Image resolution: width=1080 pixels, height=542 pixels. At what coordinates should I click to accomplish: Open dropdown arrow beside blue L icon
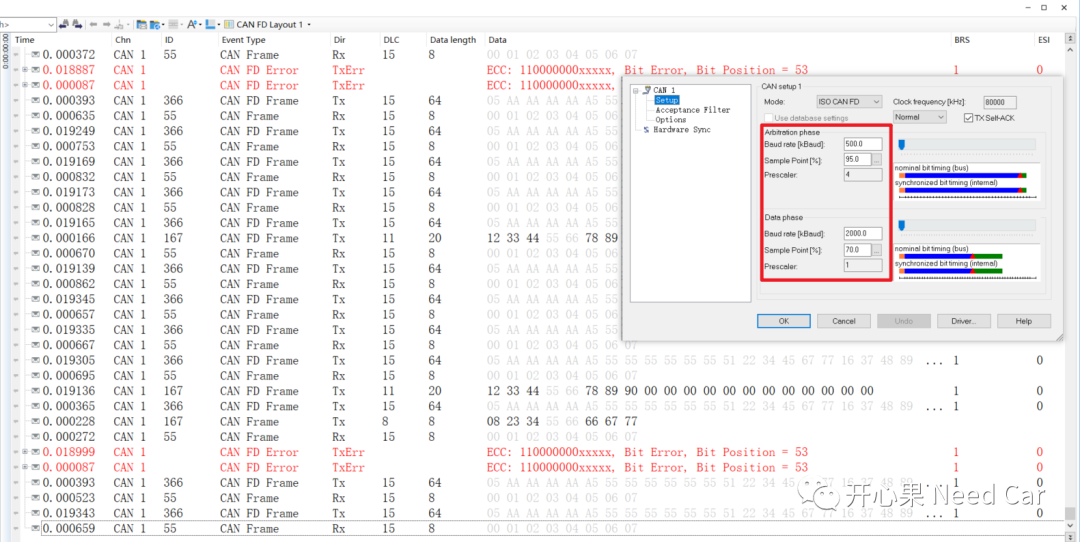click(x=218, y=25)
